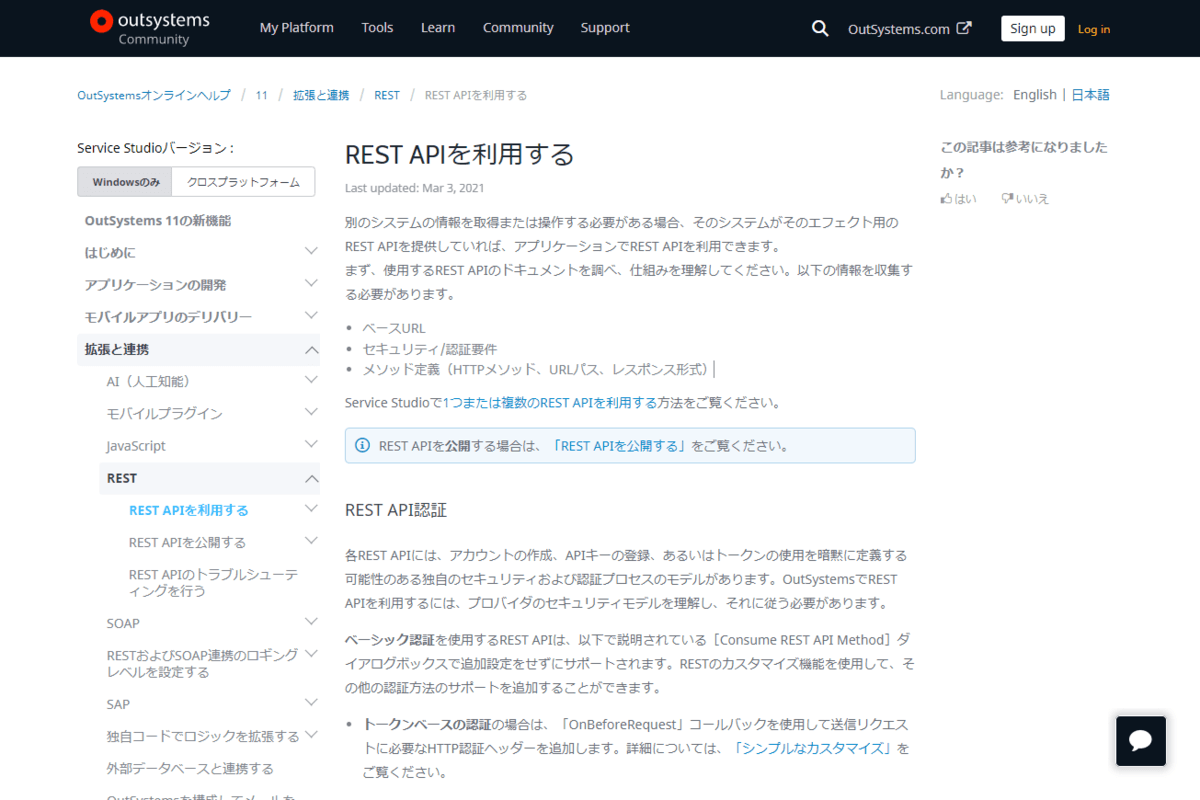The height and width of the screenshot is (800, 1200).
Task: Open the Support menu
Action: pyautogui.click(x=605, y=28)
